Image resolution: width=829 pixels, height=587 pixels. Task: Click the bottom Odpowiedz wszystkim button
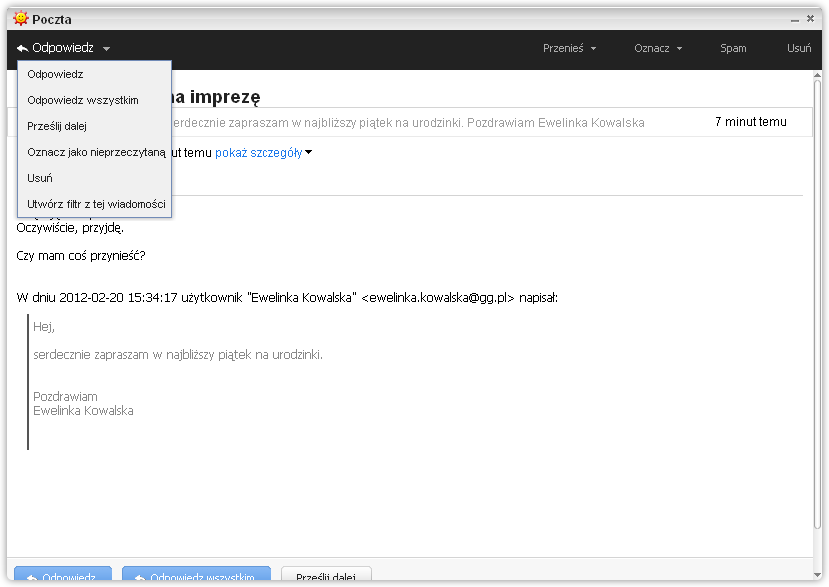(x=196, y=575)
